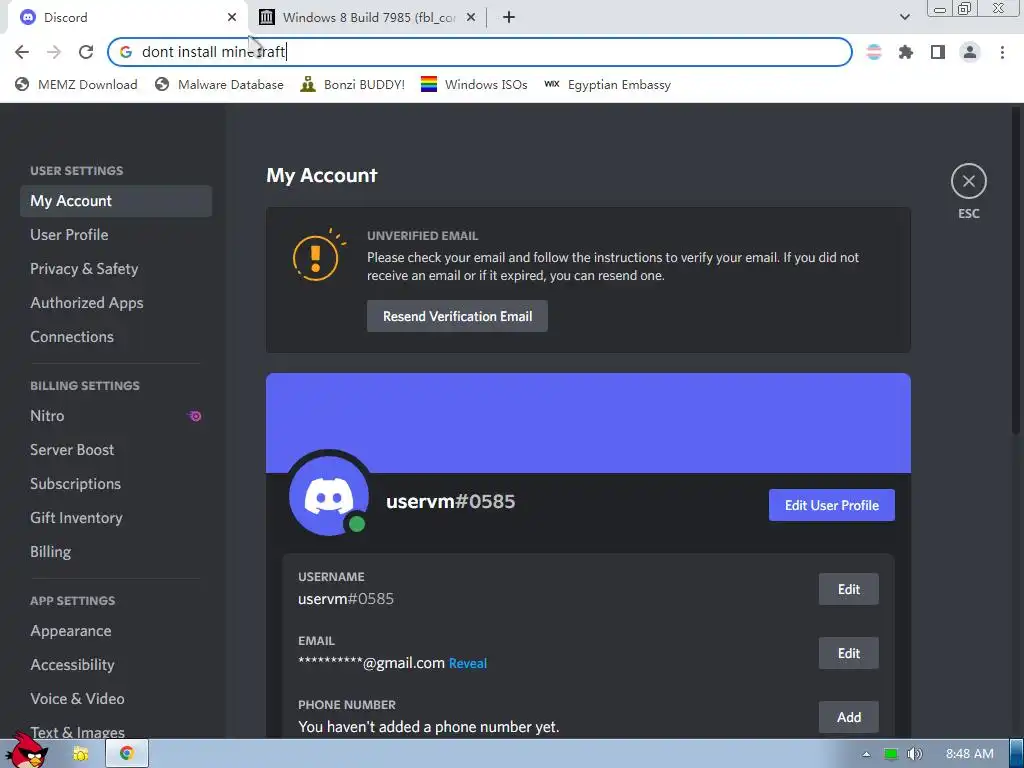The height and width of the screenshot is (768, 1024).
Task: Click the blue profile banner
Action: (x=588, y=423)
